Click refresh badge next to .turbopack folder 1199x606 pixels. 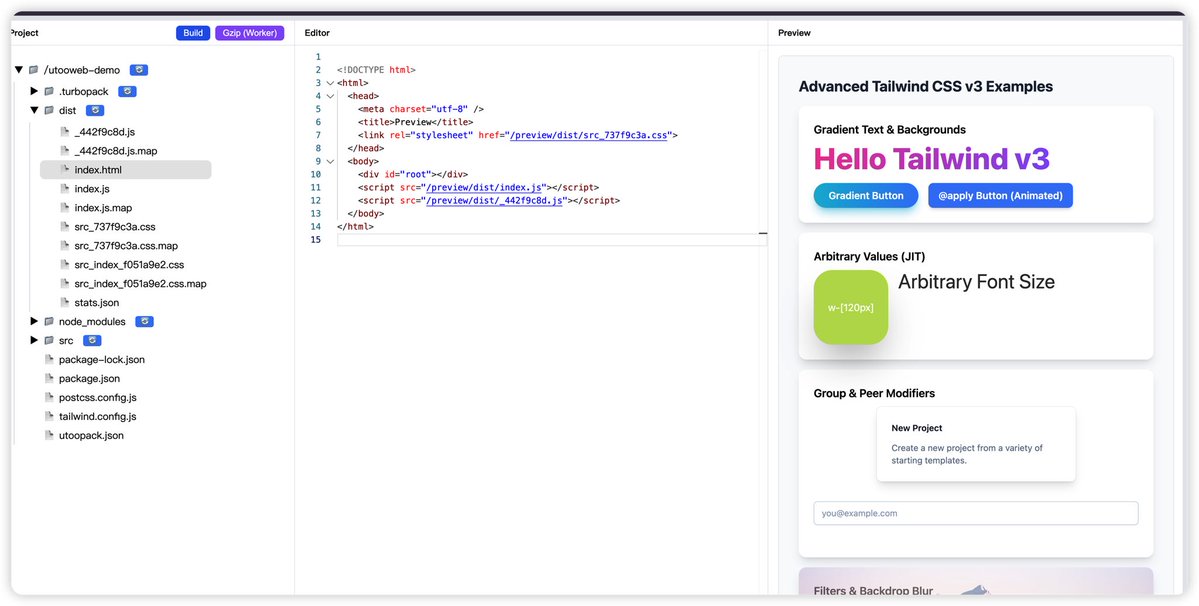coord(127,92)
